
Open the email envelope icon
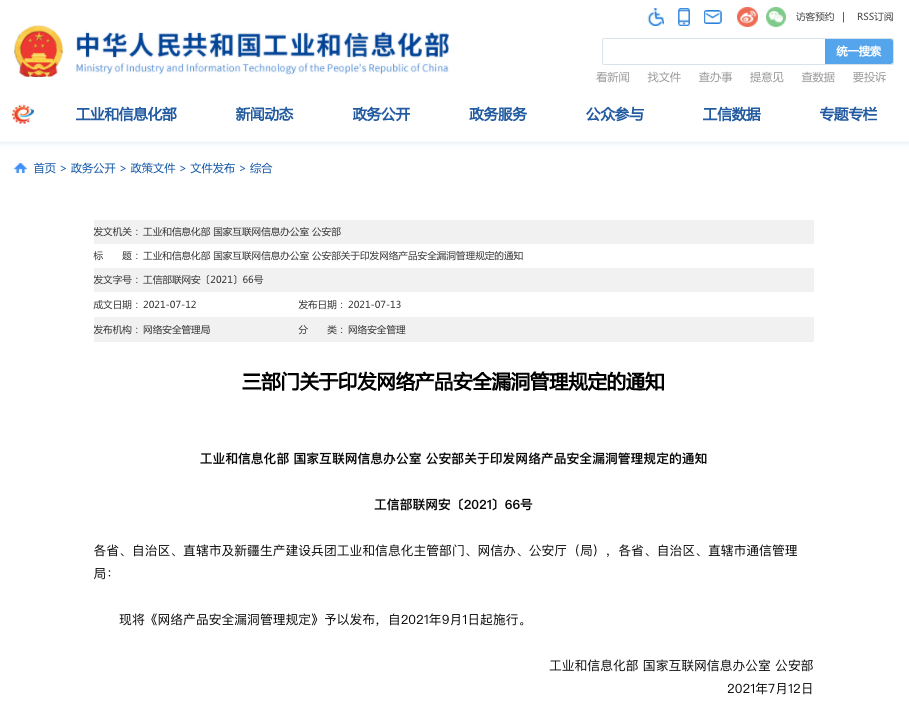point(713,17)
